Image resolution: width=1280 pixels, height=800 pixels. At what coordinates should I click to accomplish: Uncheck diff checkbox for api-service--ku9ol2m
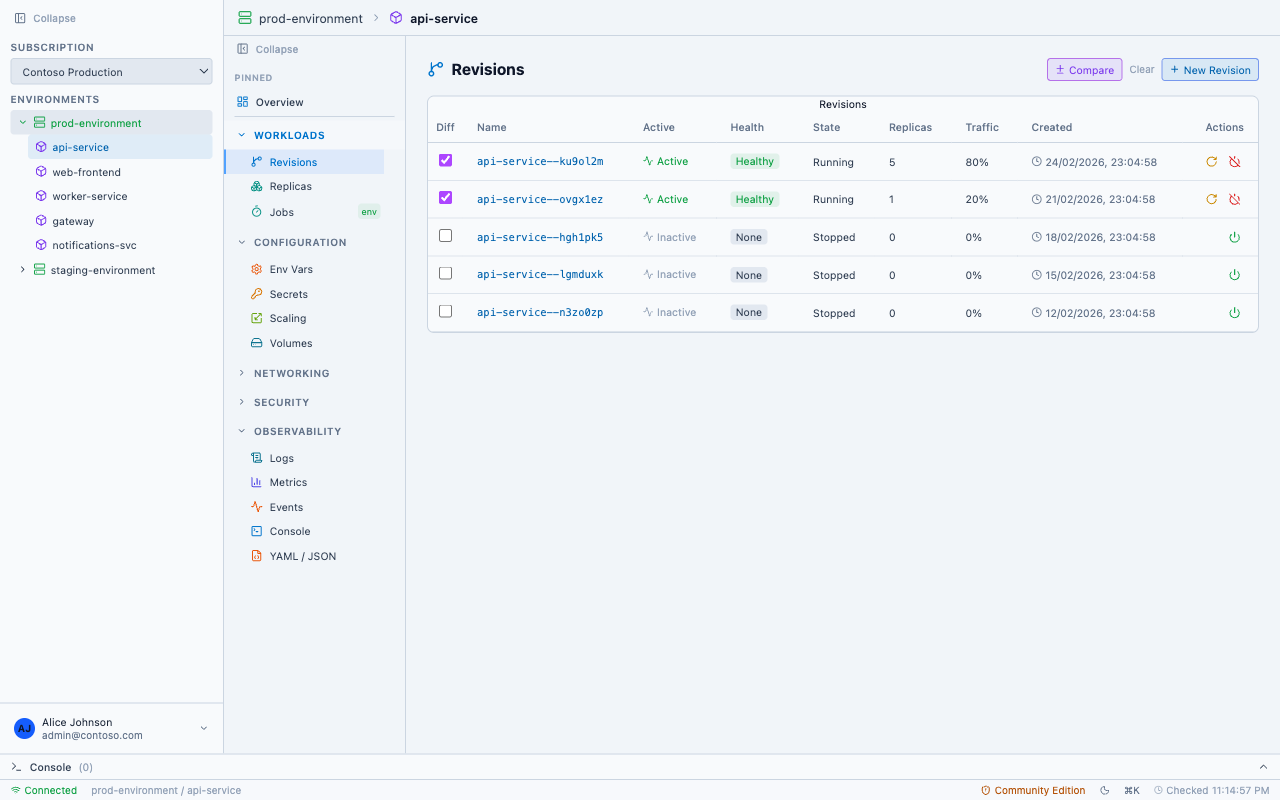445,160
